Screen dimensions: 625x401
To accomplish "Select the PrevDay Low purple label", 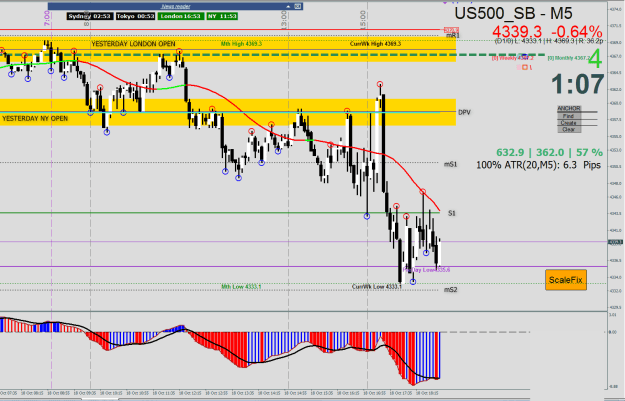I will pos(426,270).
